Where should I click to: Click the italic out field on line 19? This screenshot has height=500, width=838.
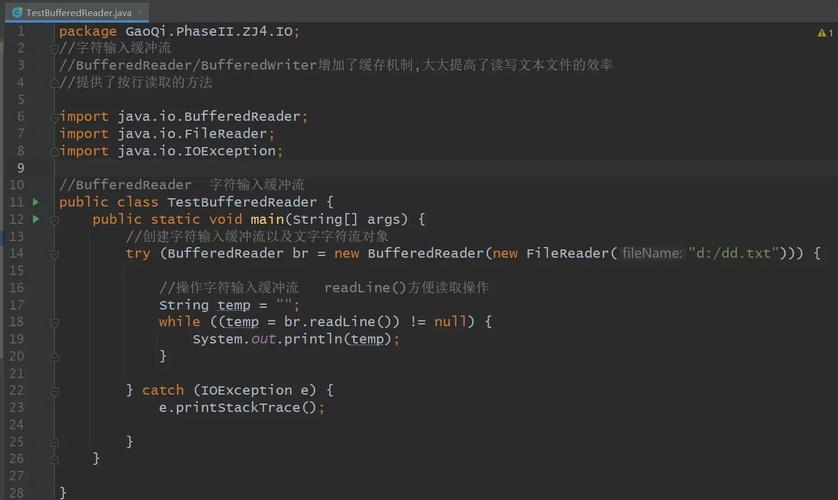[263, 339]
